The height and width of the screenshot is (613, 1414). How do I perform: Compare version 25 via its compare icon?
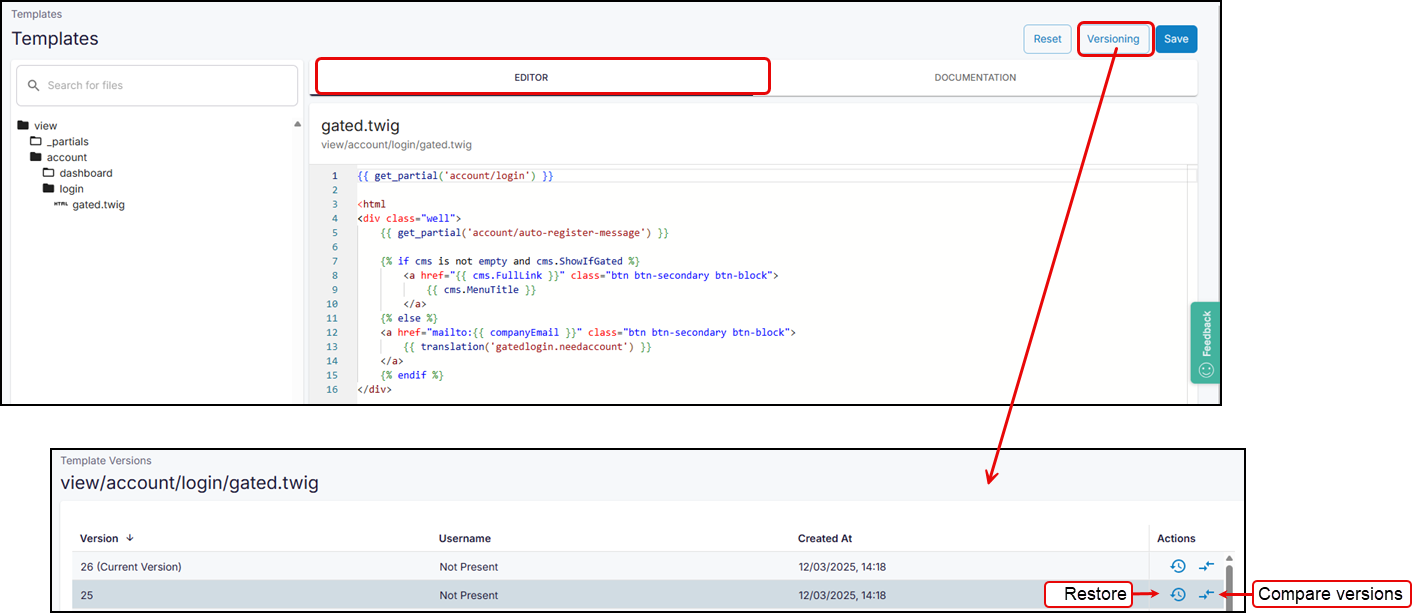(1206, 593)
